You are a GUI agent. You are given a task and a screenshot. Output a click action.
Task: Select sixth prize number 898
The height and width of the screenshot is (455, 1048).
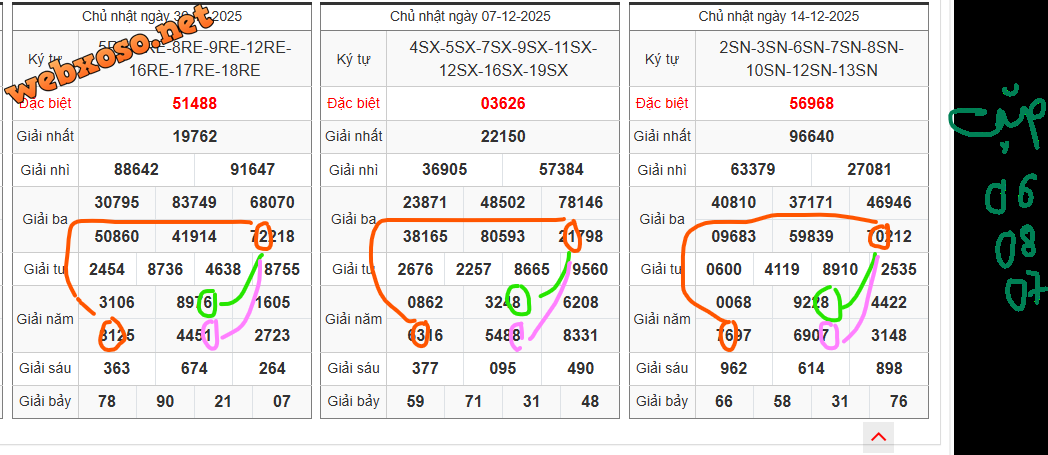[888, 368]
